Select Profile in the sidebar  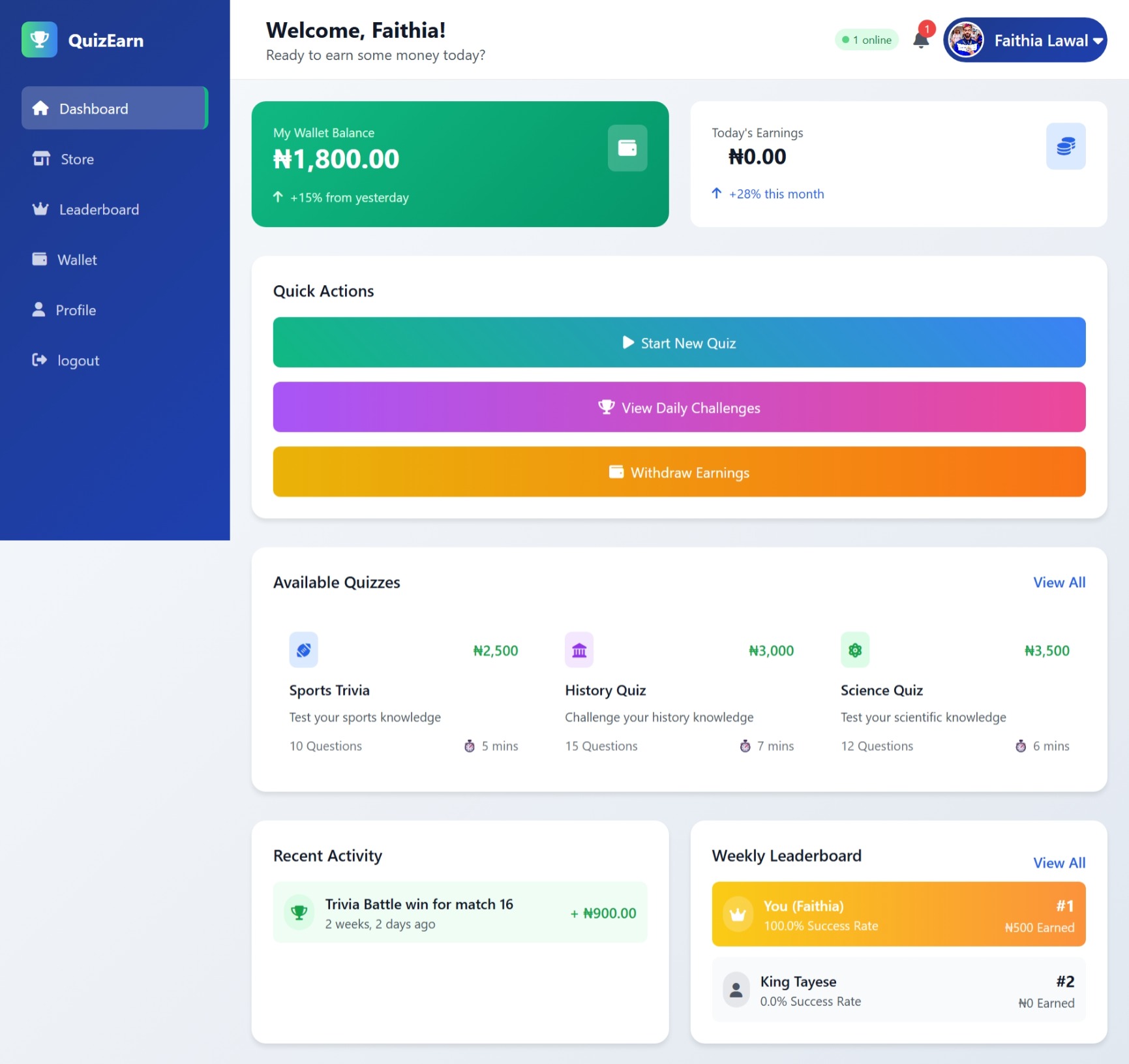click(115, 310)
